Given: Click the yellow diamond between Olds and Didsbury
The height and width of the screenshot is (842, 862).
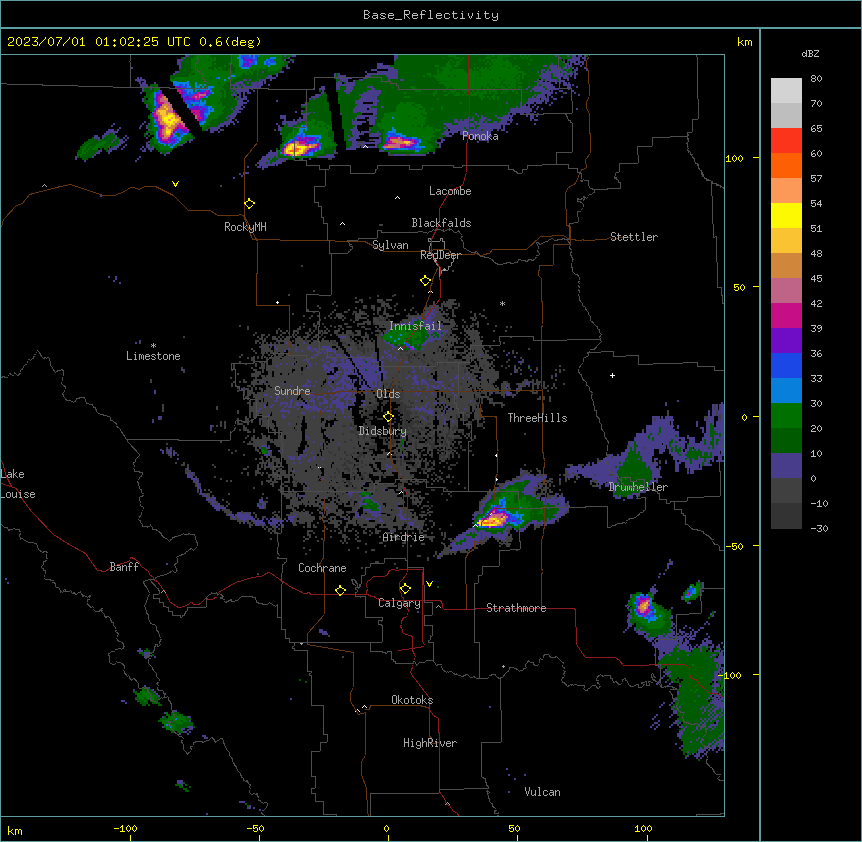Looking at the screenshot, I should pos(389,416).
